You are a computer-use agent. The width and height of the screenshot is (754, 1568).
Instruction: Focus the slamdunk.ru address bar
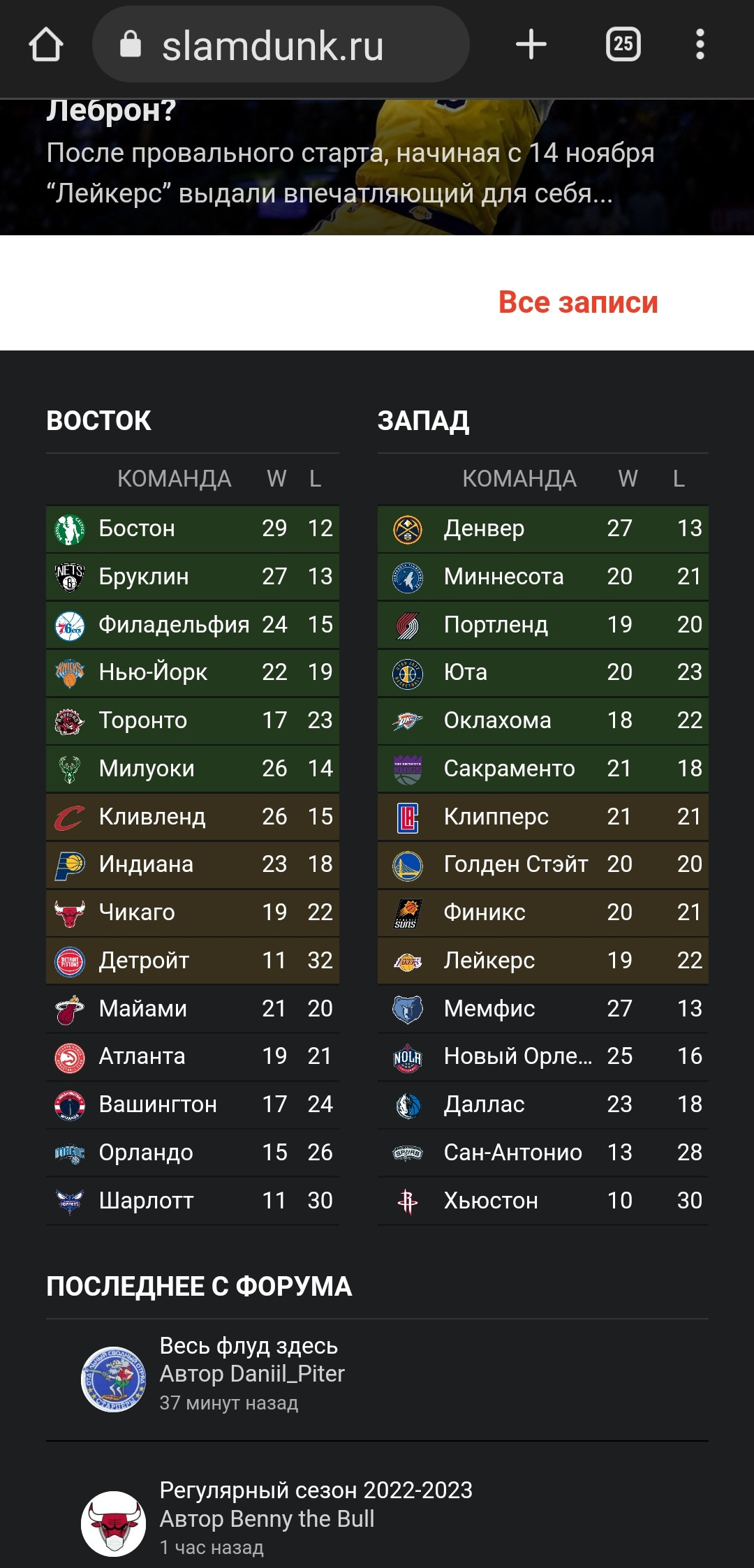click(x=281, y=45)
